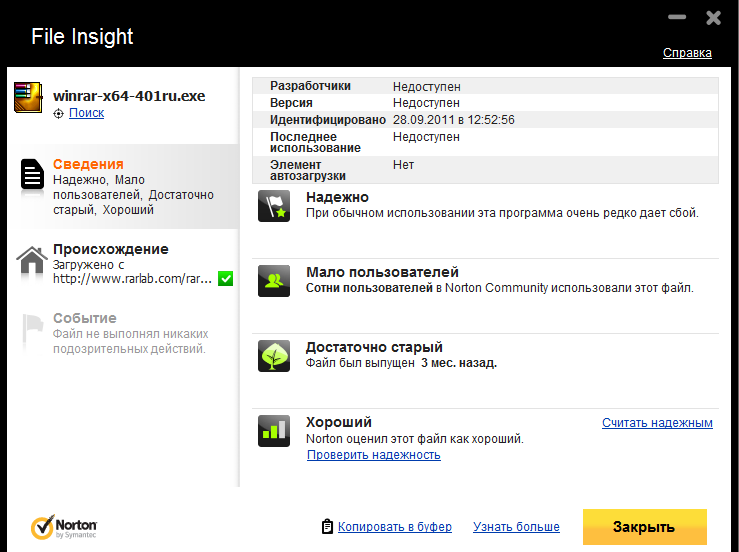This screenshot has height=552, width=739.
Task: Click the Нет value for autostart
Action: [x=403, y=165]
